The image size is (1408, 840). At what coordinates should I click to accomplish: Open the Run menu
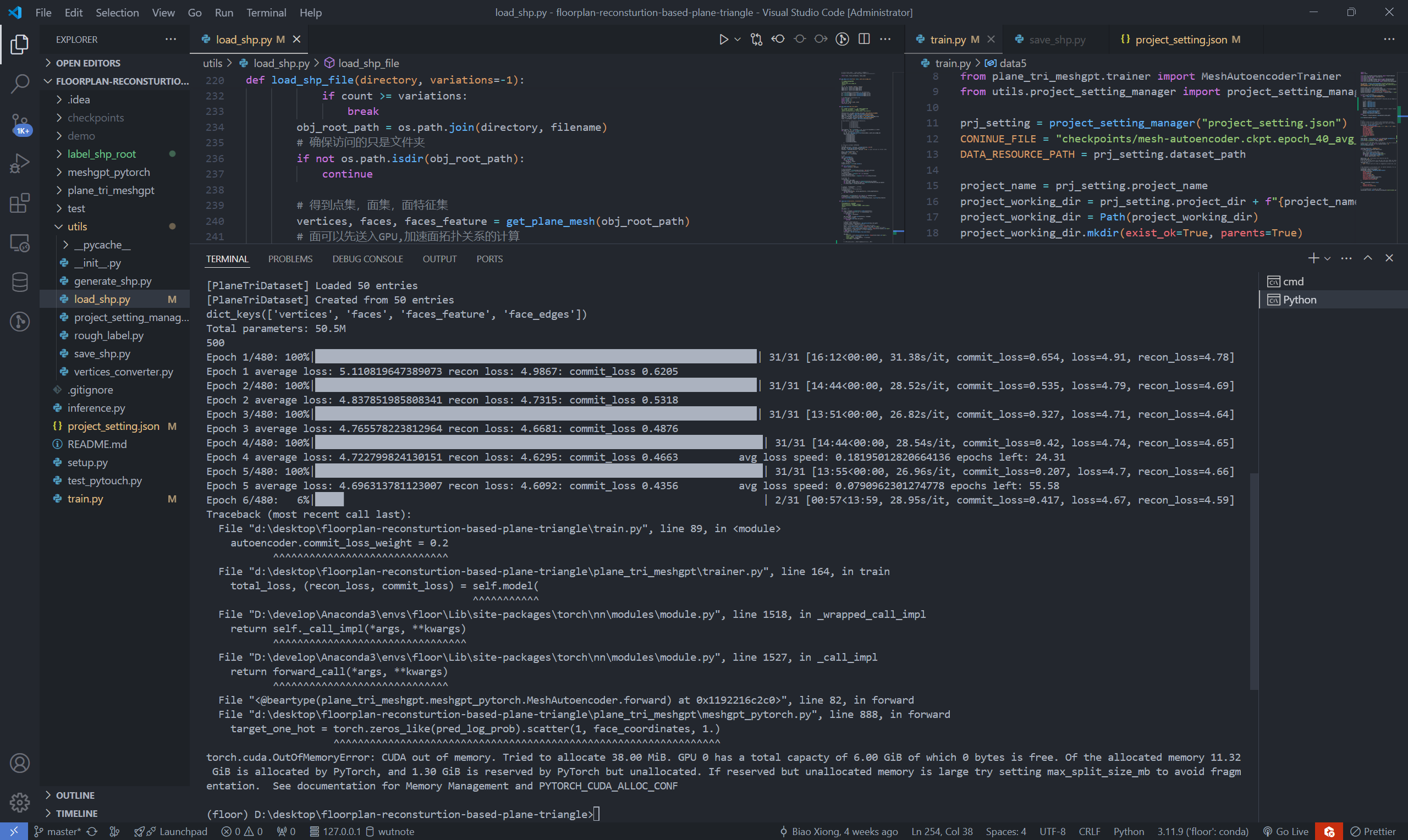tap(224, 13)
